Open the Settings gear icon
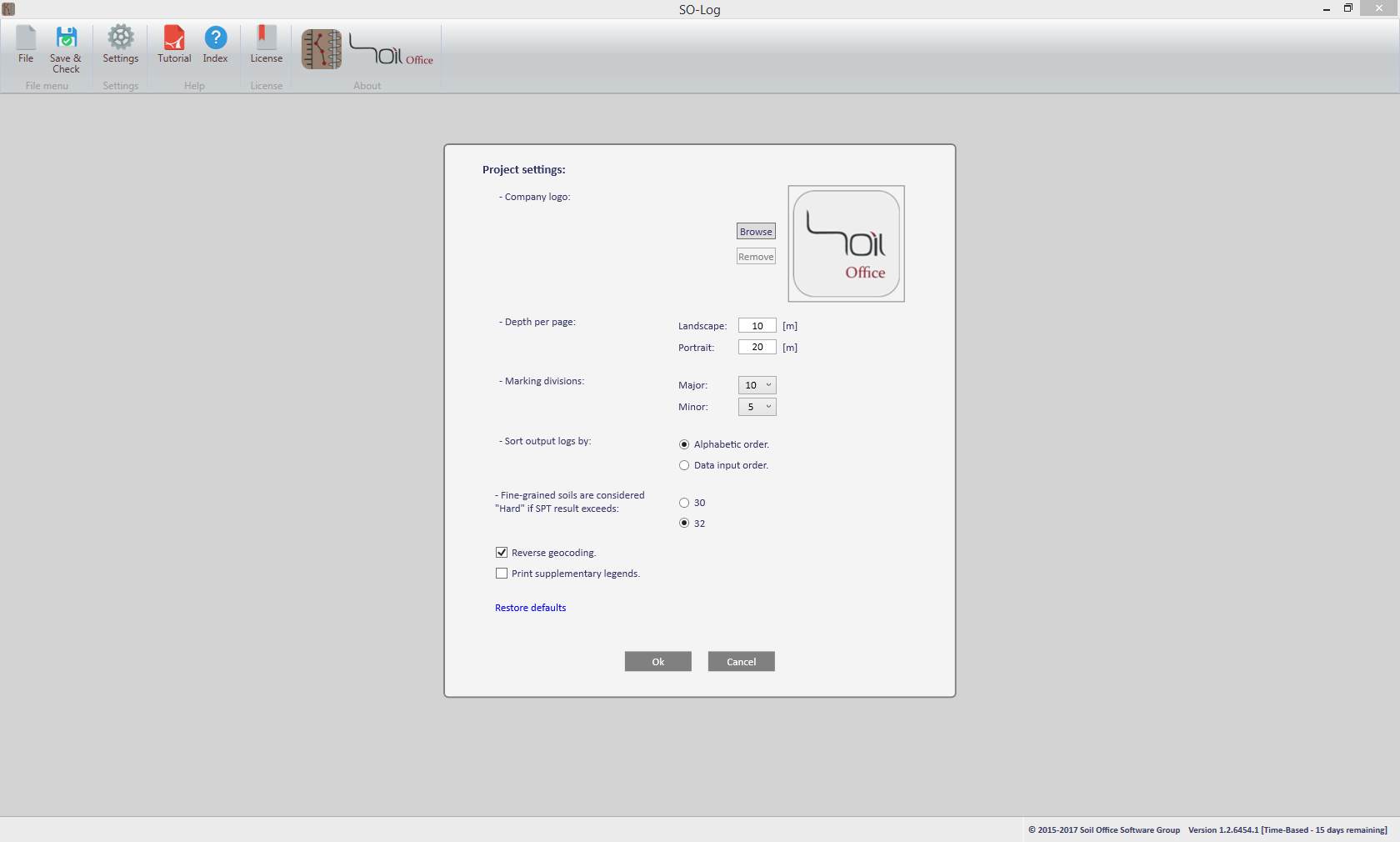1400x842 pixels. (121, 38)
